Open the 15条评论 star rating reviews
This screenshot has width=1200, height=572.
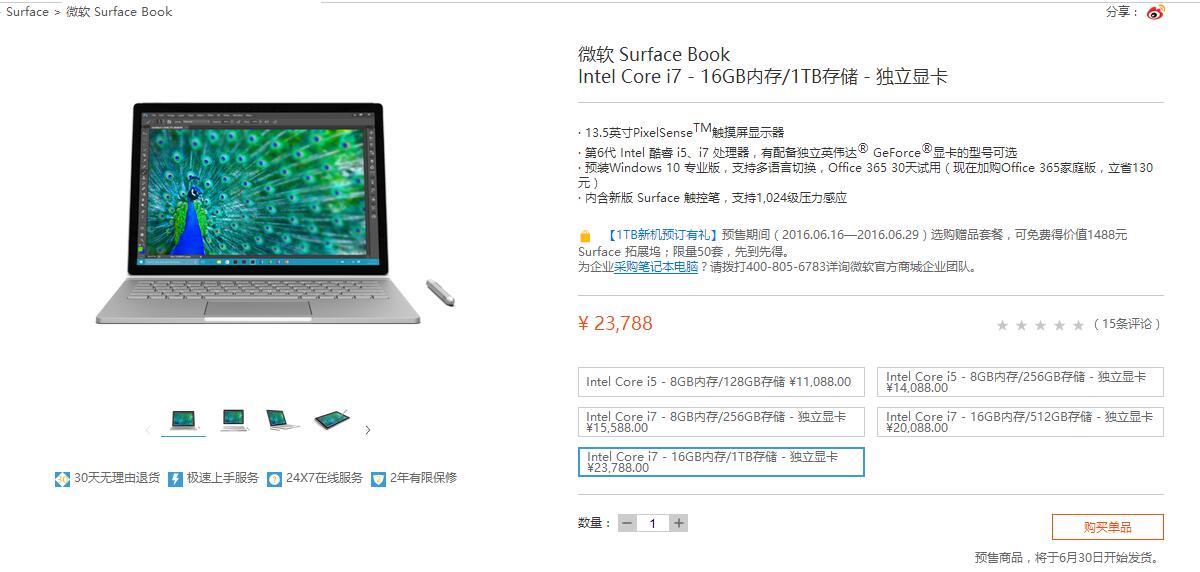tap(1078, 324)
